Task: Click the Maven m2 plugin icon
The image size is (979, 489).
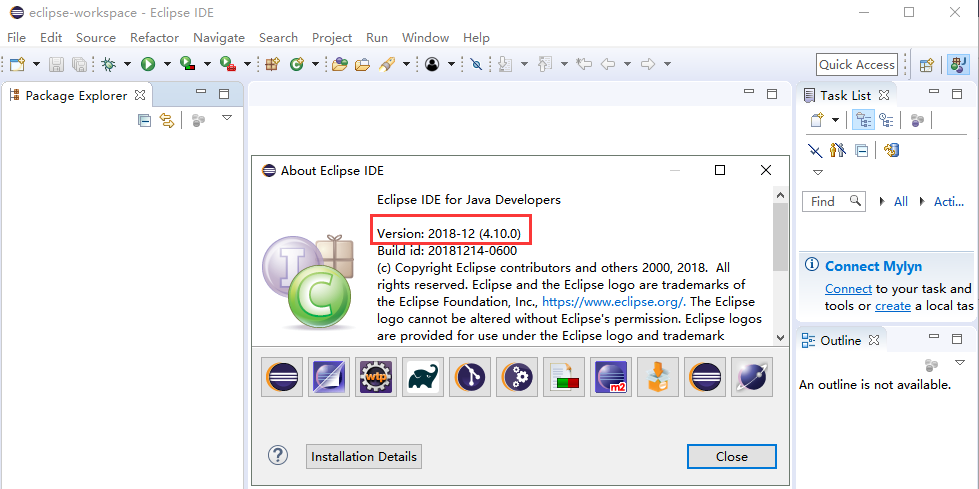Action: tap(611, 377)
